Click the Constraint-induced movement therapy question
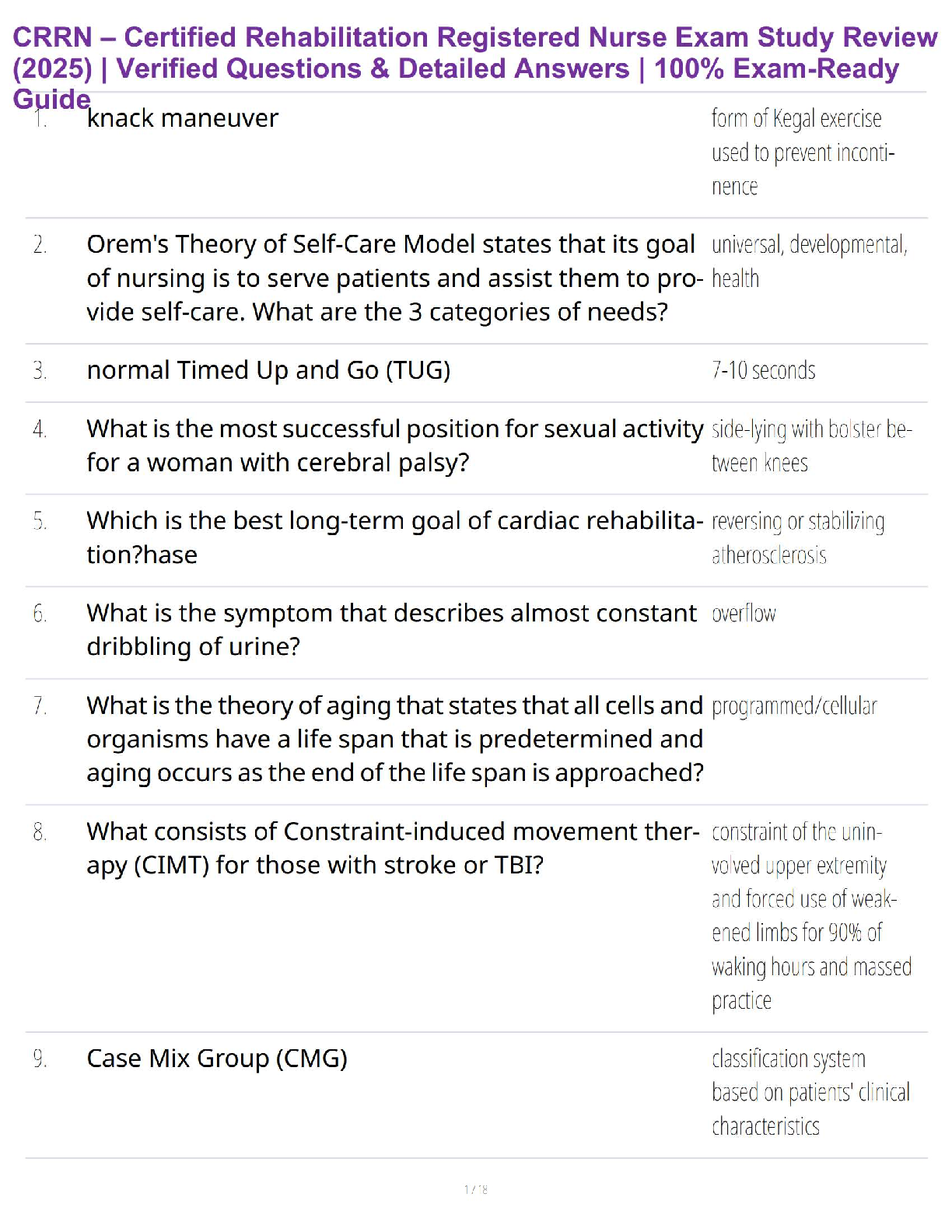This screenshot has width=952, height=1232. pyautogui.click(x=393, y=848)
